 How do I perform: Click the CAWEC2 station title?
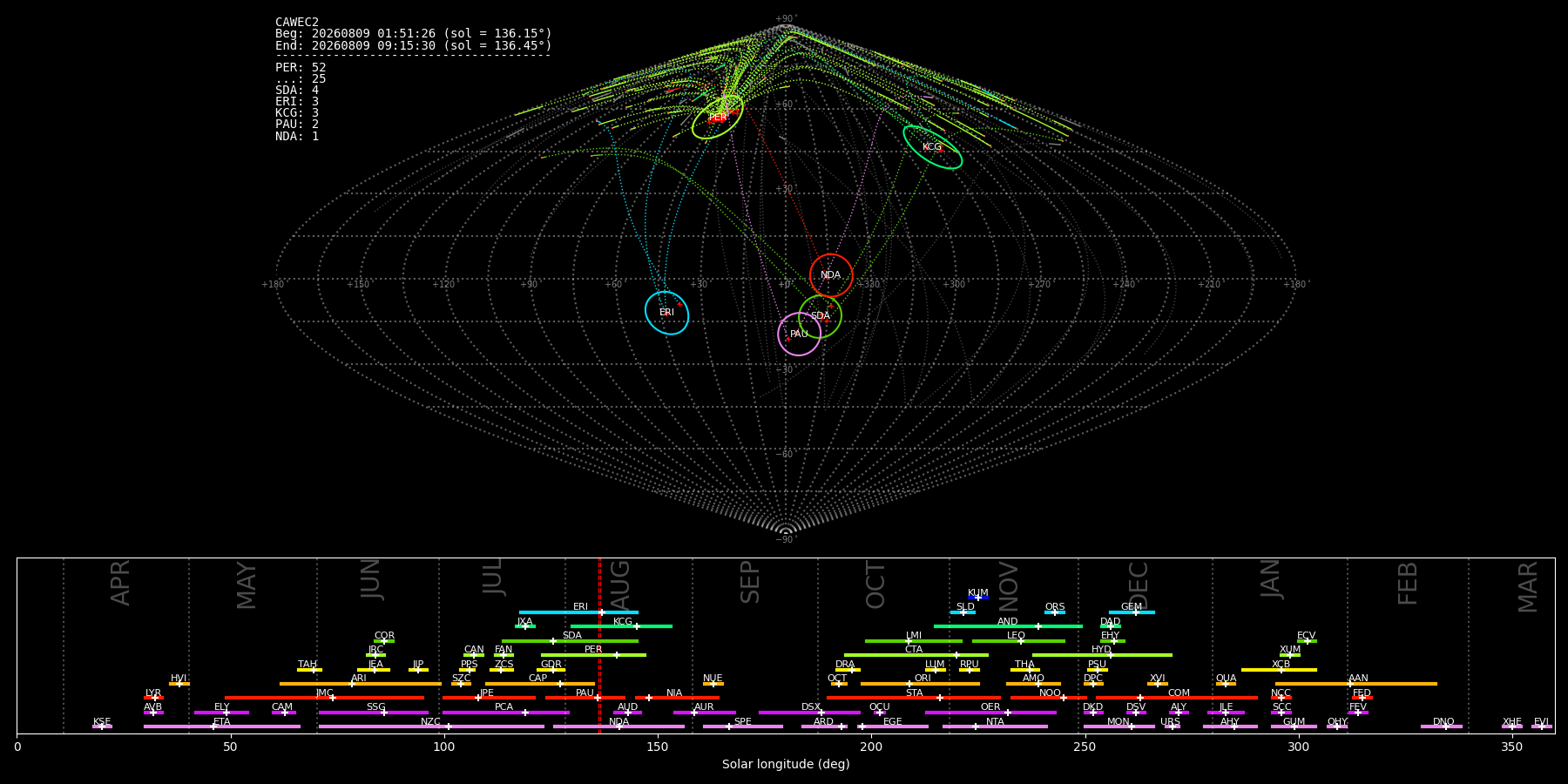pyautogui.click(x=297, y=22)
